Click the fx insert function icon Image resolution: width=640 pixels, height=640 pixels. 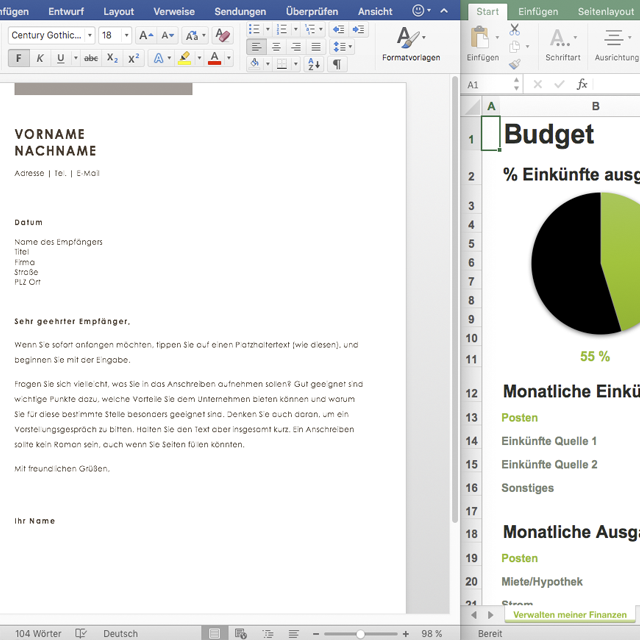(582, 85)
